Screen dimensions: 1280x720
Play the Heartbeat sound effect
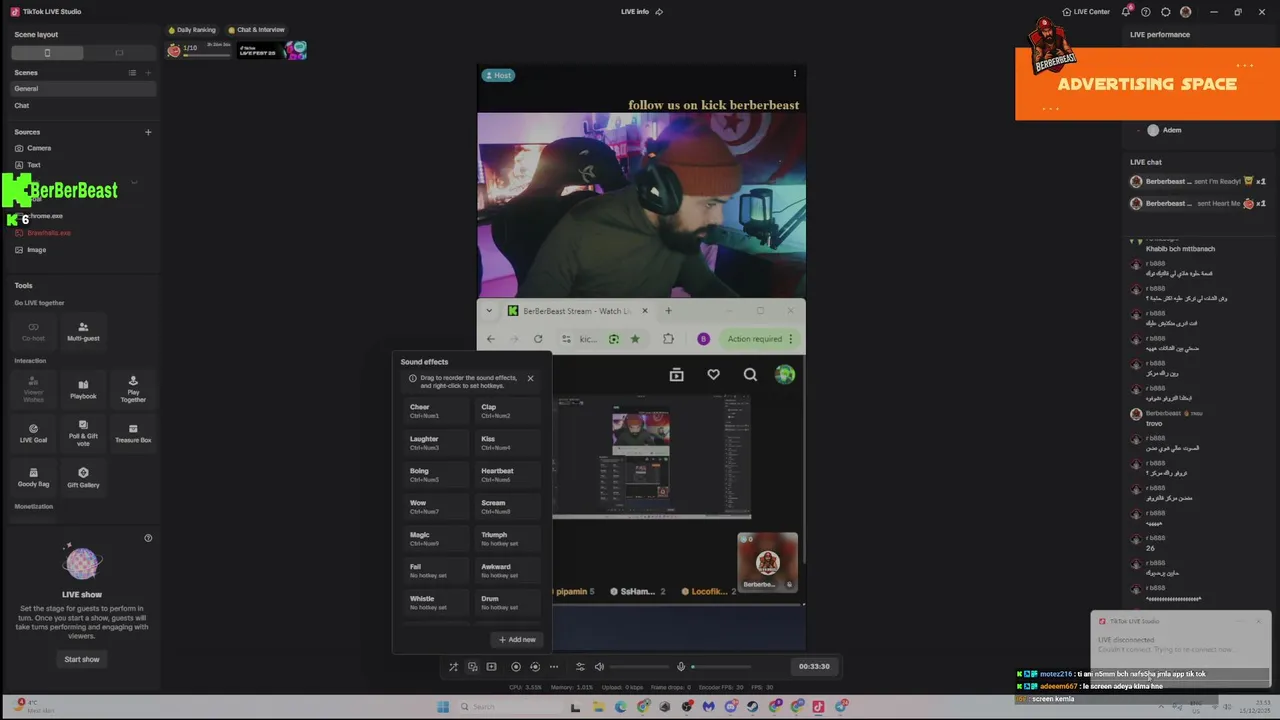(506, 475)
